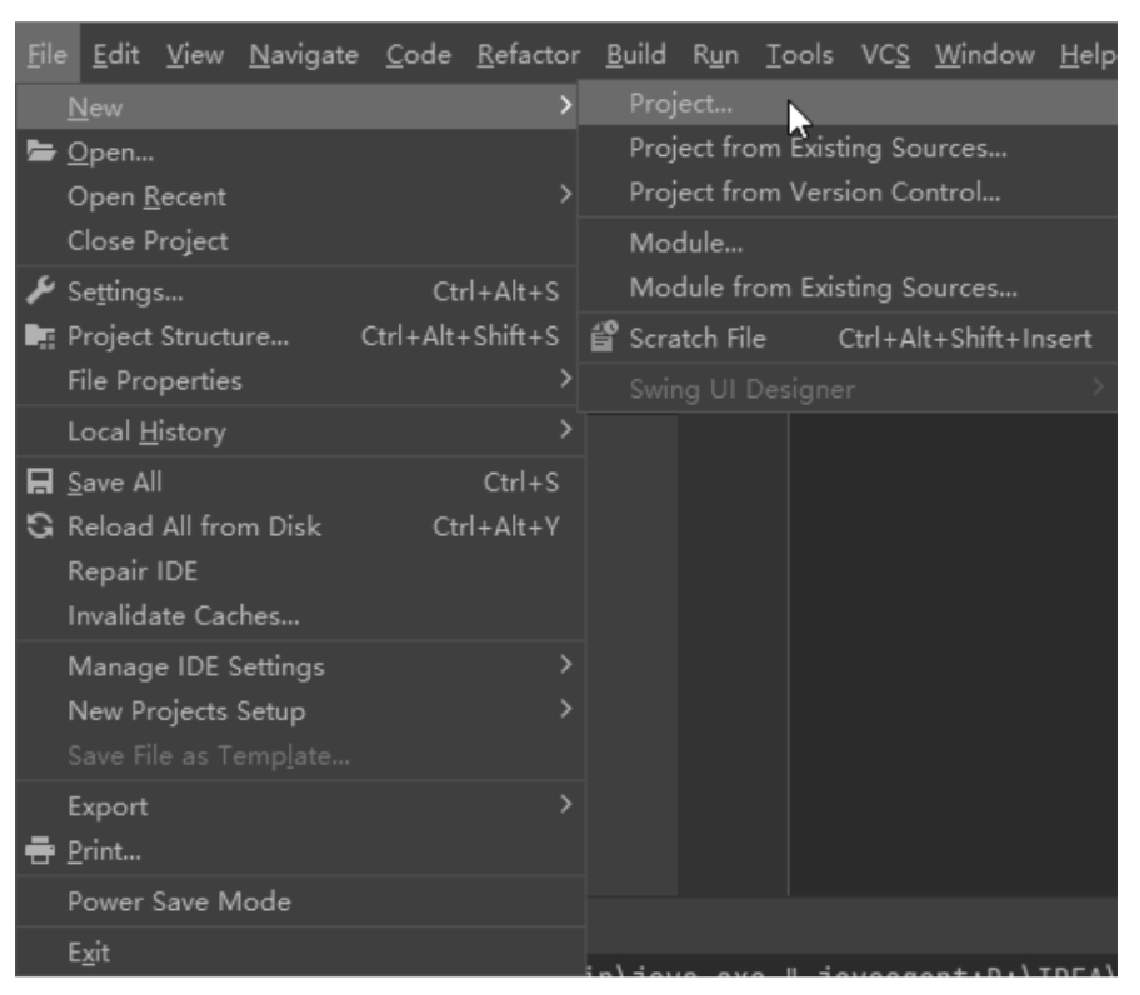
Task: Click the floppy disk Save All icon
Action: [x=40, y=482]
